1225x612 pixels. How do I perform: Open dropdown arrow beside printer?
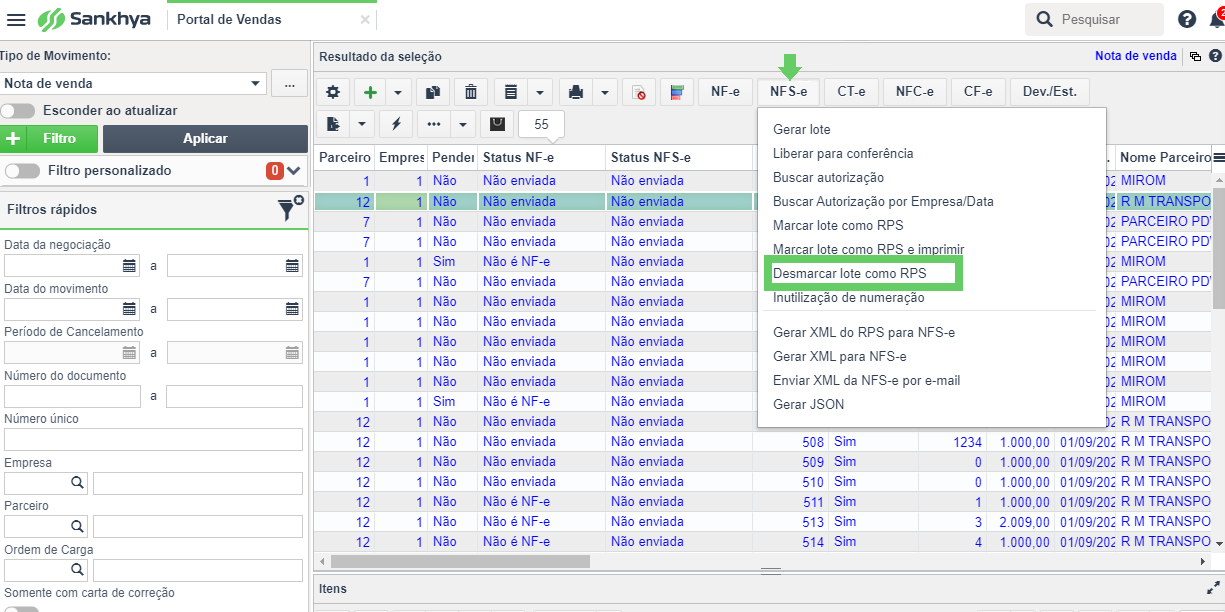pyautogui.click(x=605, y=92)
